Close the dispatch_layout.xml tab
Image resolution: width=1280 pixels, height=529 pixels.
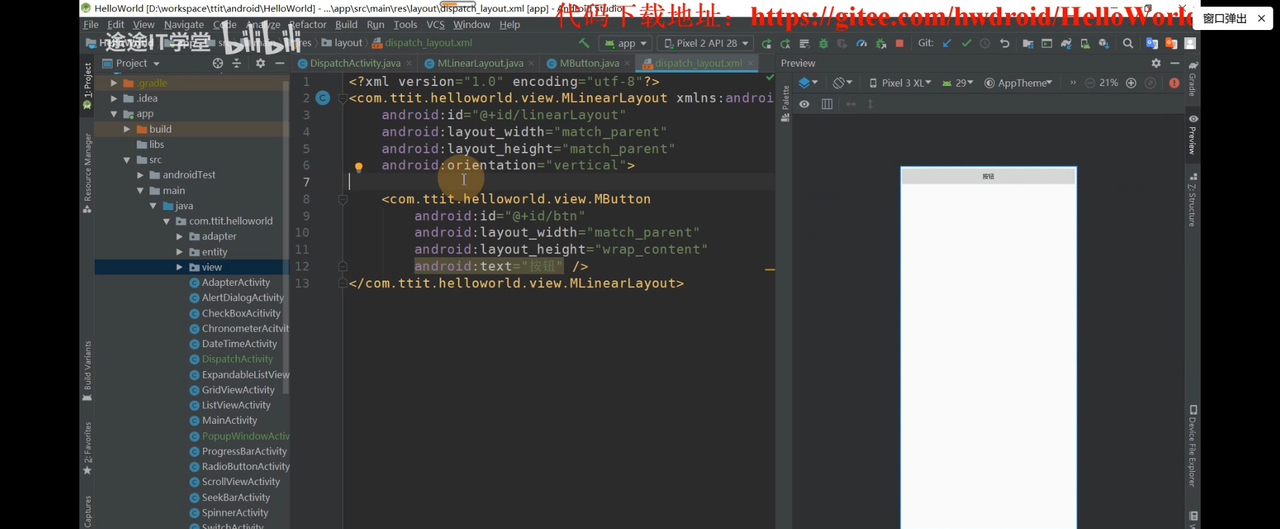coord(750,63)
